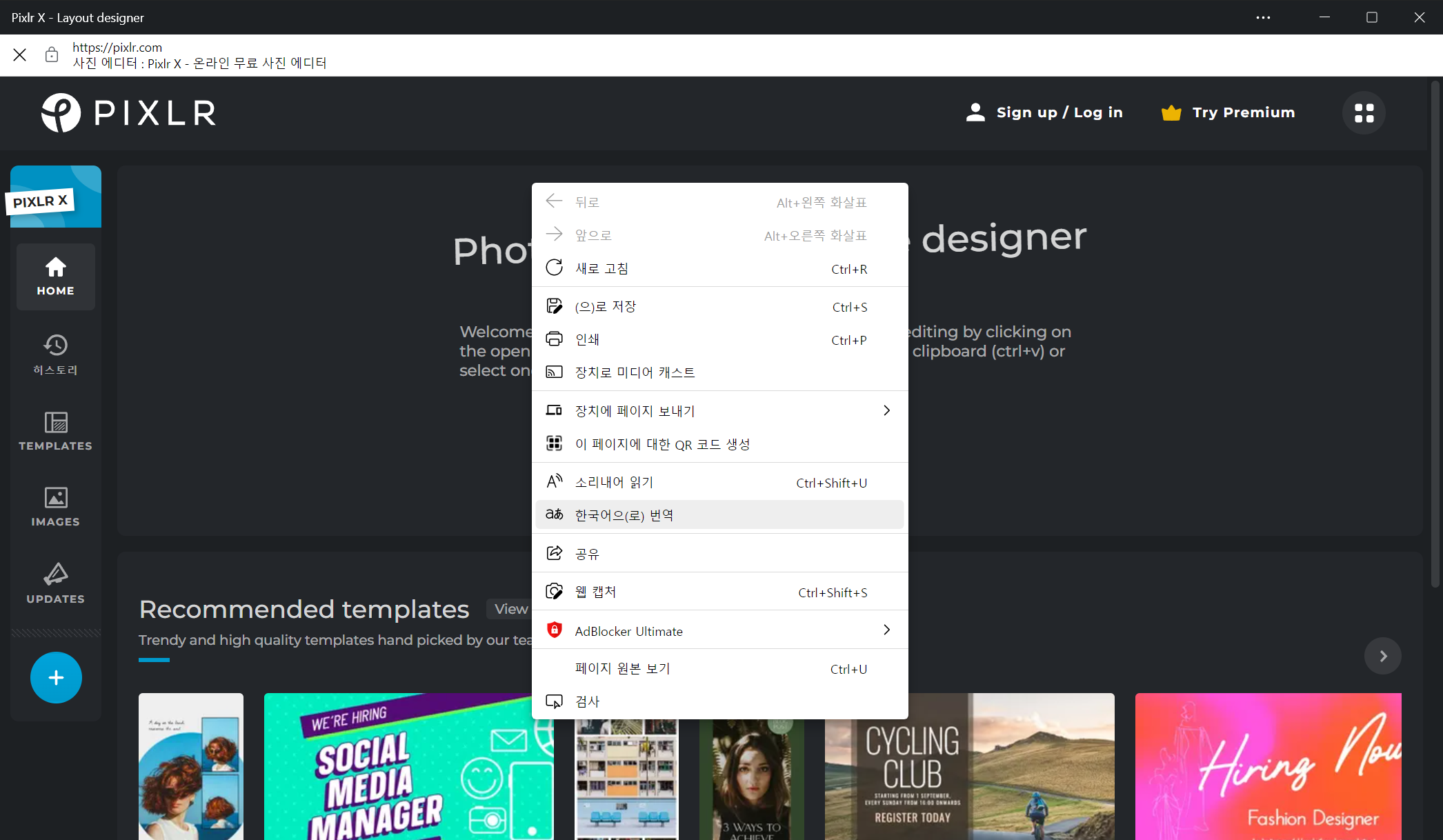Open the Home section in sidebar
The image size is (1443, 840).
55,277
